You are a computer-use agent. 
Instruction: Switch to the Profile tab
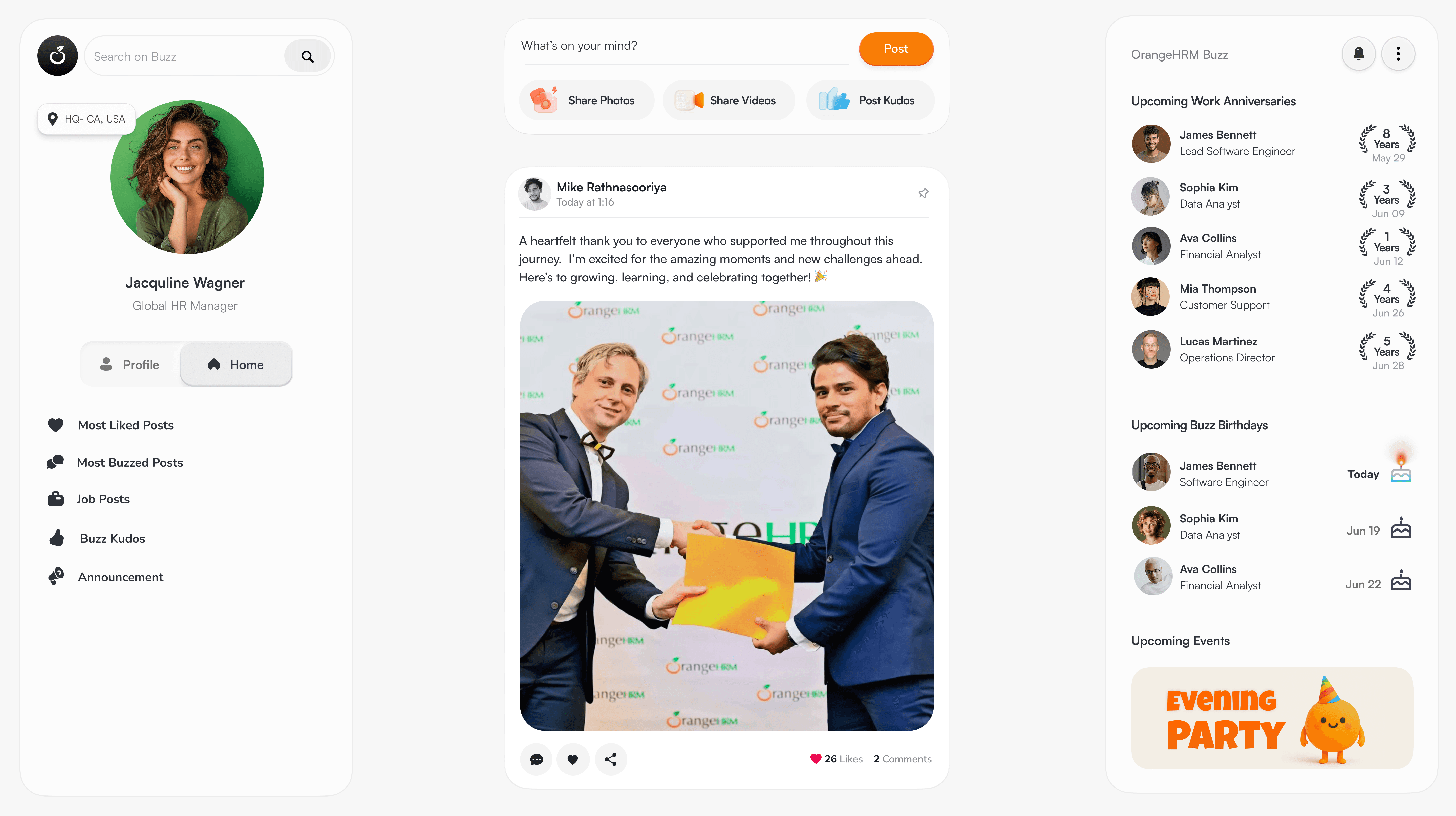[131, 364]
